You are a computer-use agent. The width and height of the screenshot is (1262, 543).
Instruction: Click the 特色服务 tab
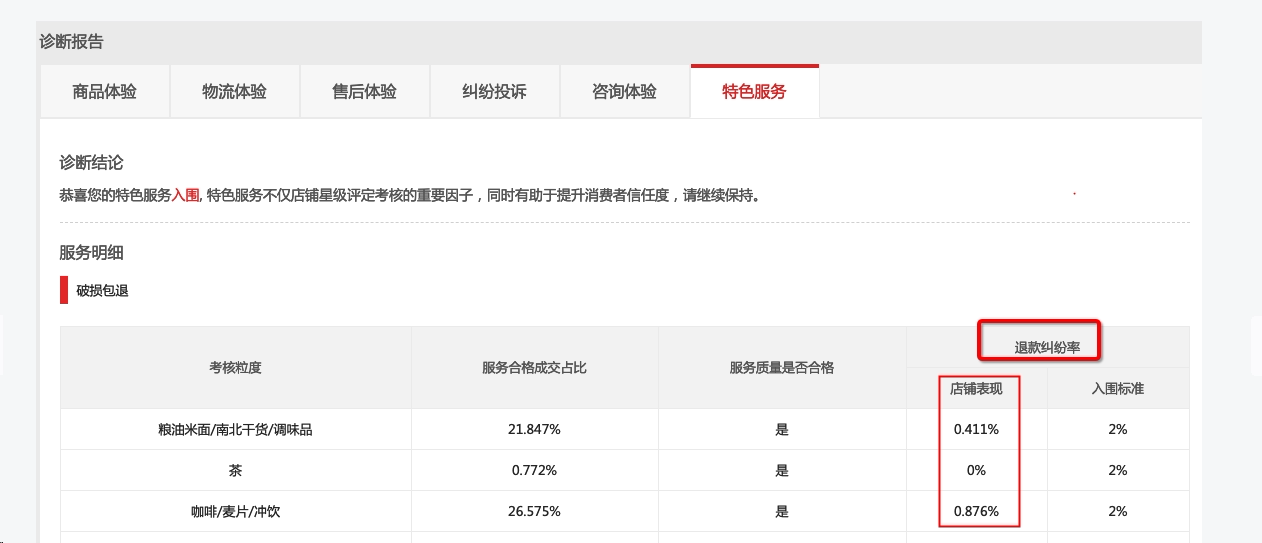point(754,92)
